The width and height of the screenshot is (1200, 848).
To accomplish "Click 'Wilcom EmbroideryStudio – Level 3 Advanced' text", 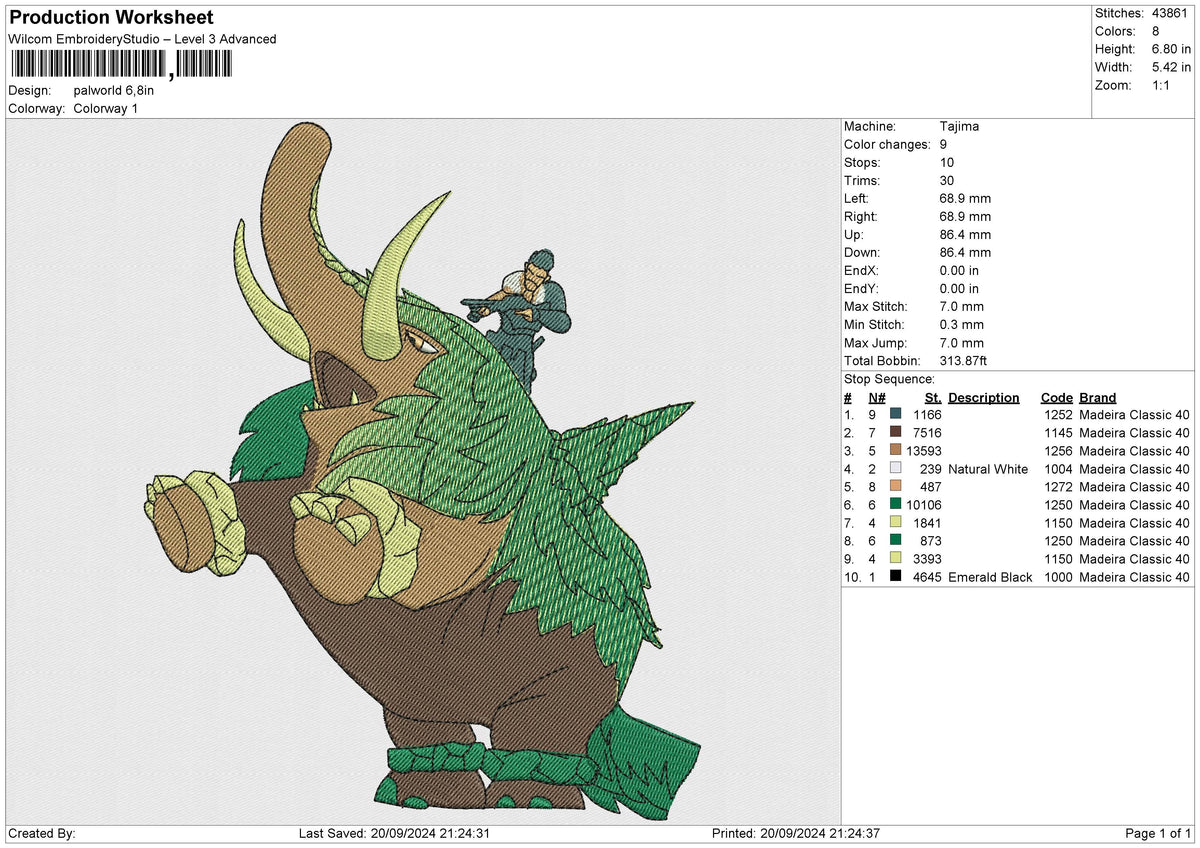I will pyautogui.click(x=142, y=39).
